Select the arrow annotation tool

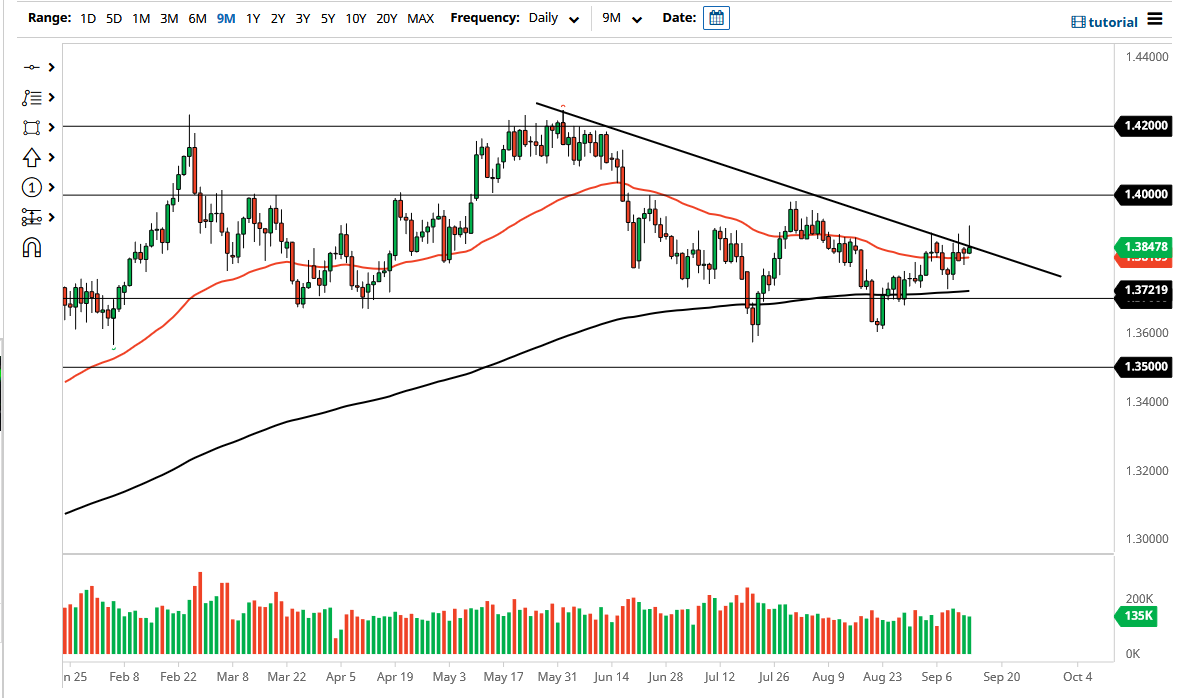(x=33, y=157)
